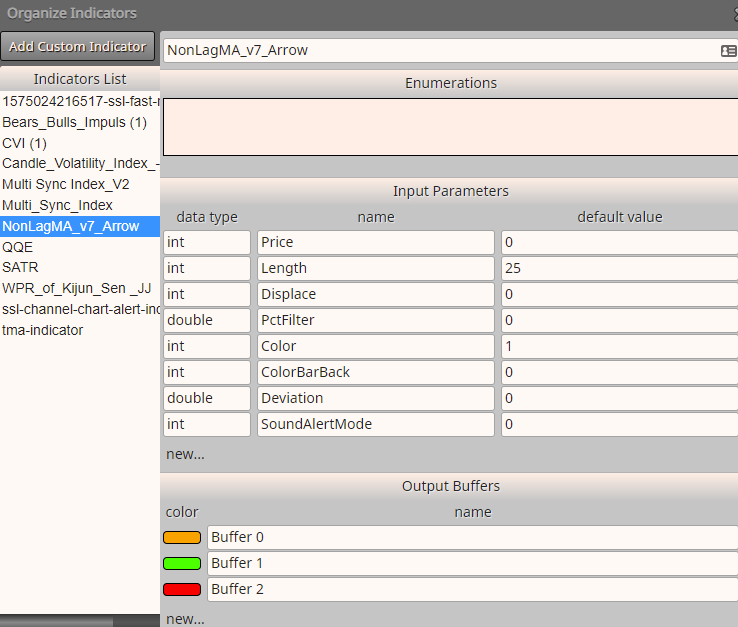Edit Length default value 25
This screenshot has width=738, height=627.
pos(619,268)
